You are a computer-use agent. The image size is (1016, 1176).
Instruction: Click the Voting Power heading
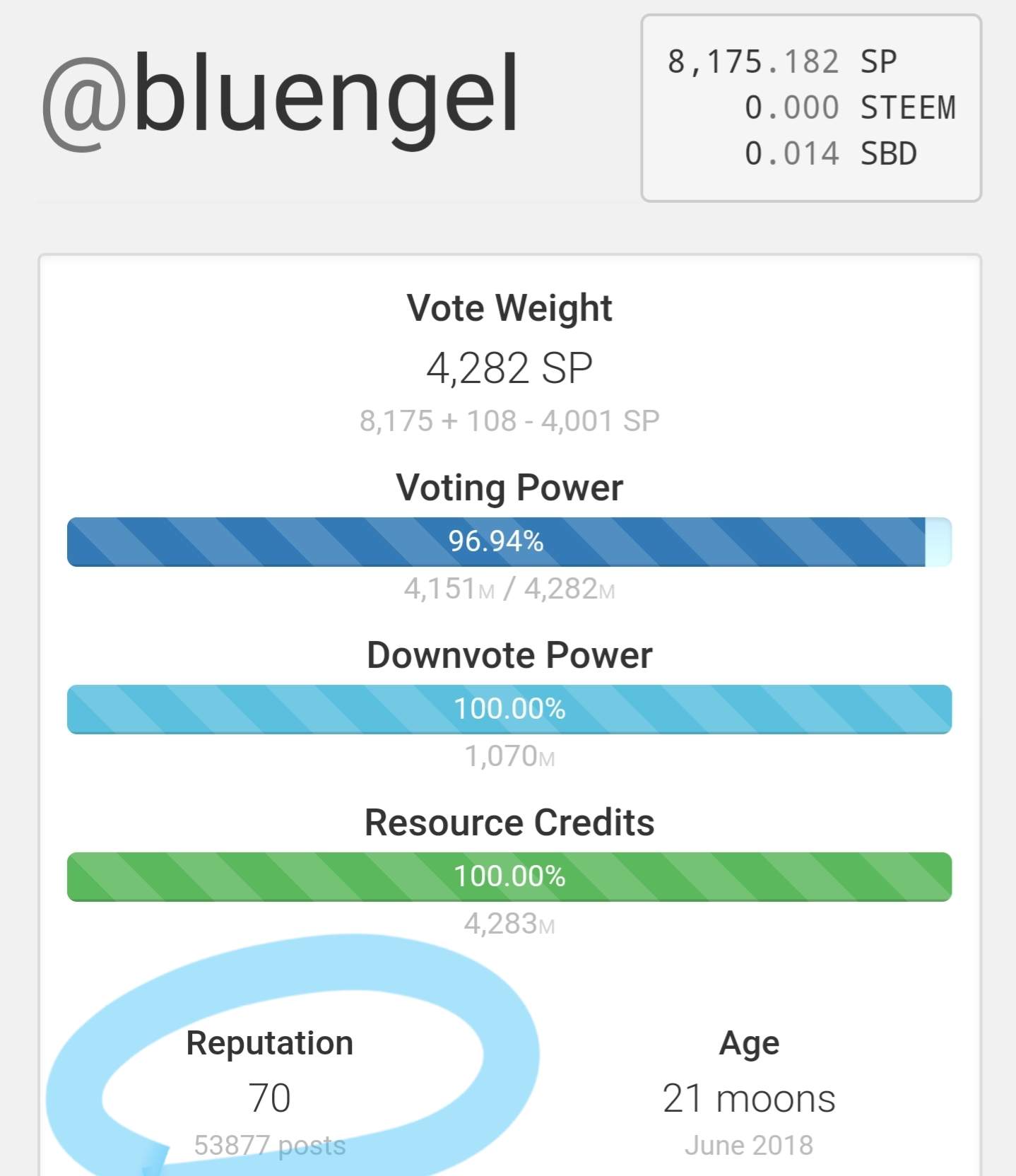point(509,488)
